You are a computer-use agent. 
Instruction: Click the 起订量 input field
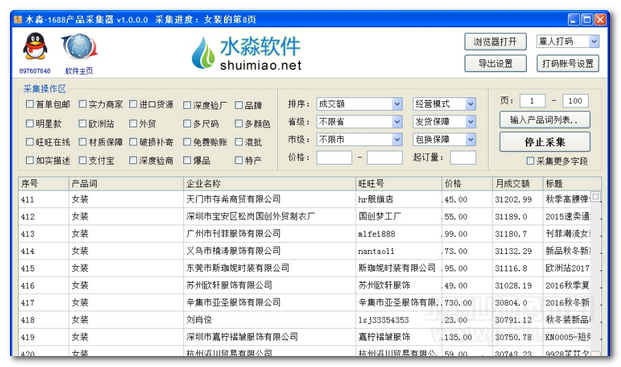(x=463, y=157)
